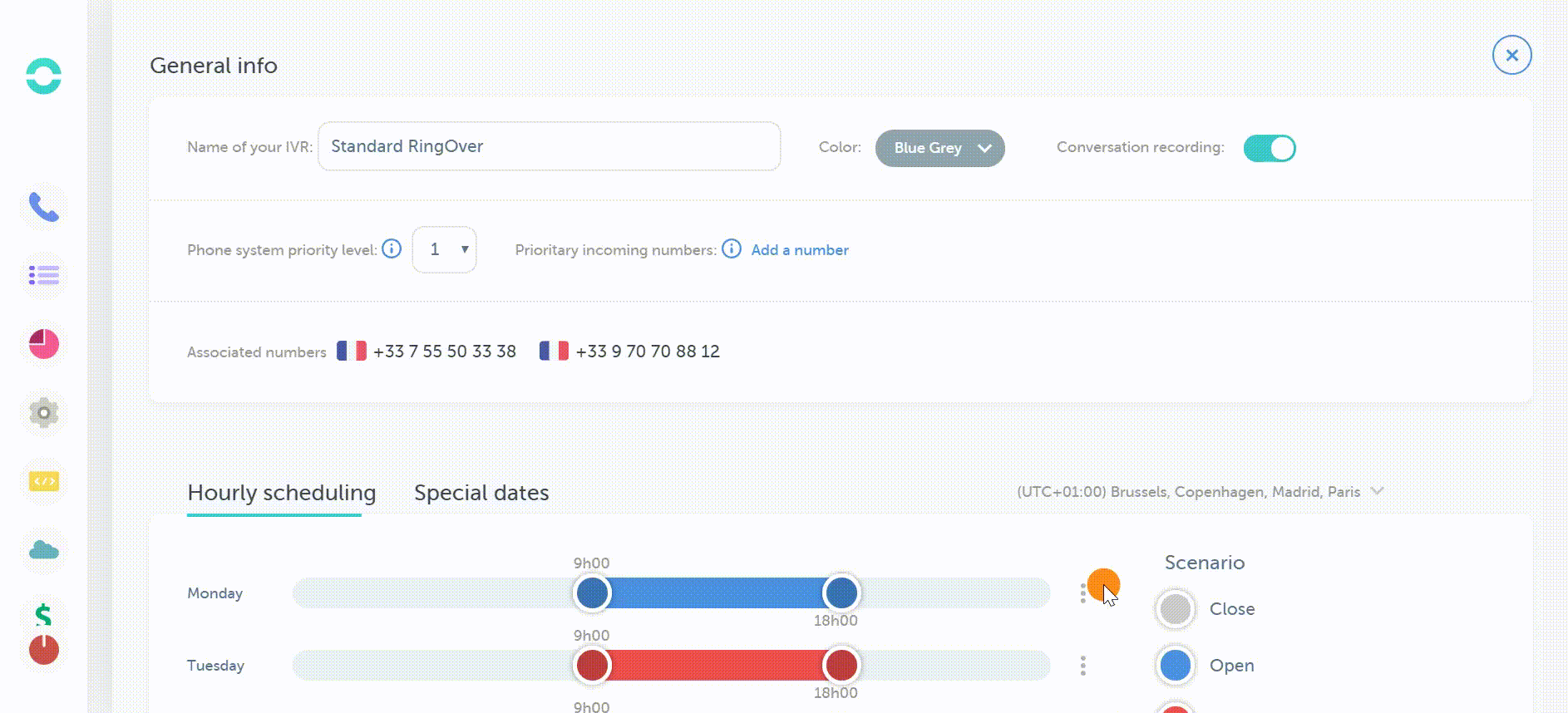Image resolution: width=1568 pixels, height=713 pixels.
Task: Click French flag beside +33 7 55 50 33 38
Action: tap(352, 351)
